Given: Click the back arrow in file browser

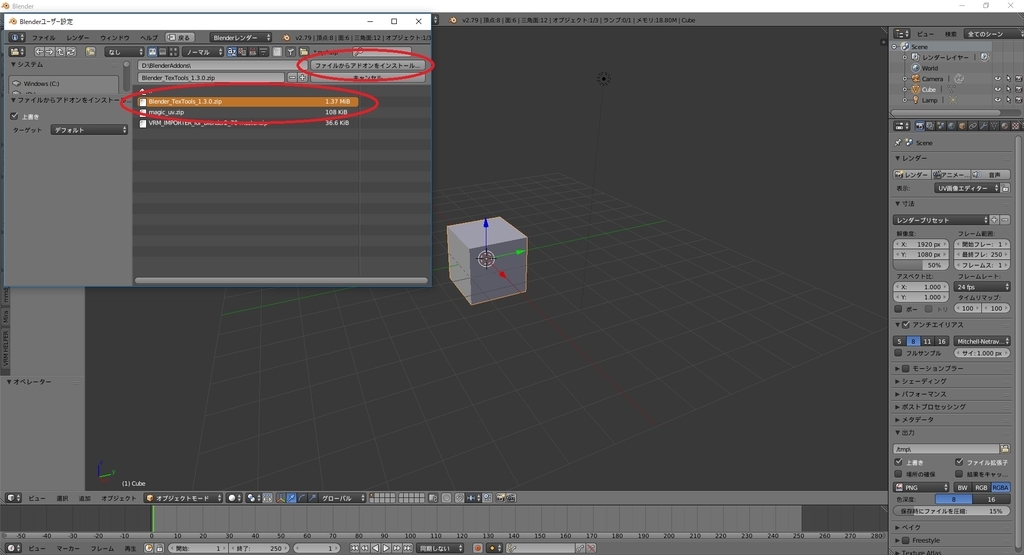Looking at the screenshot, I should (x=39, y=52).
